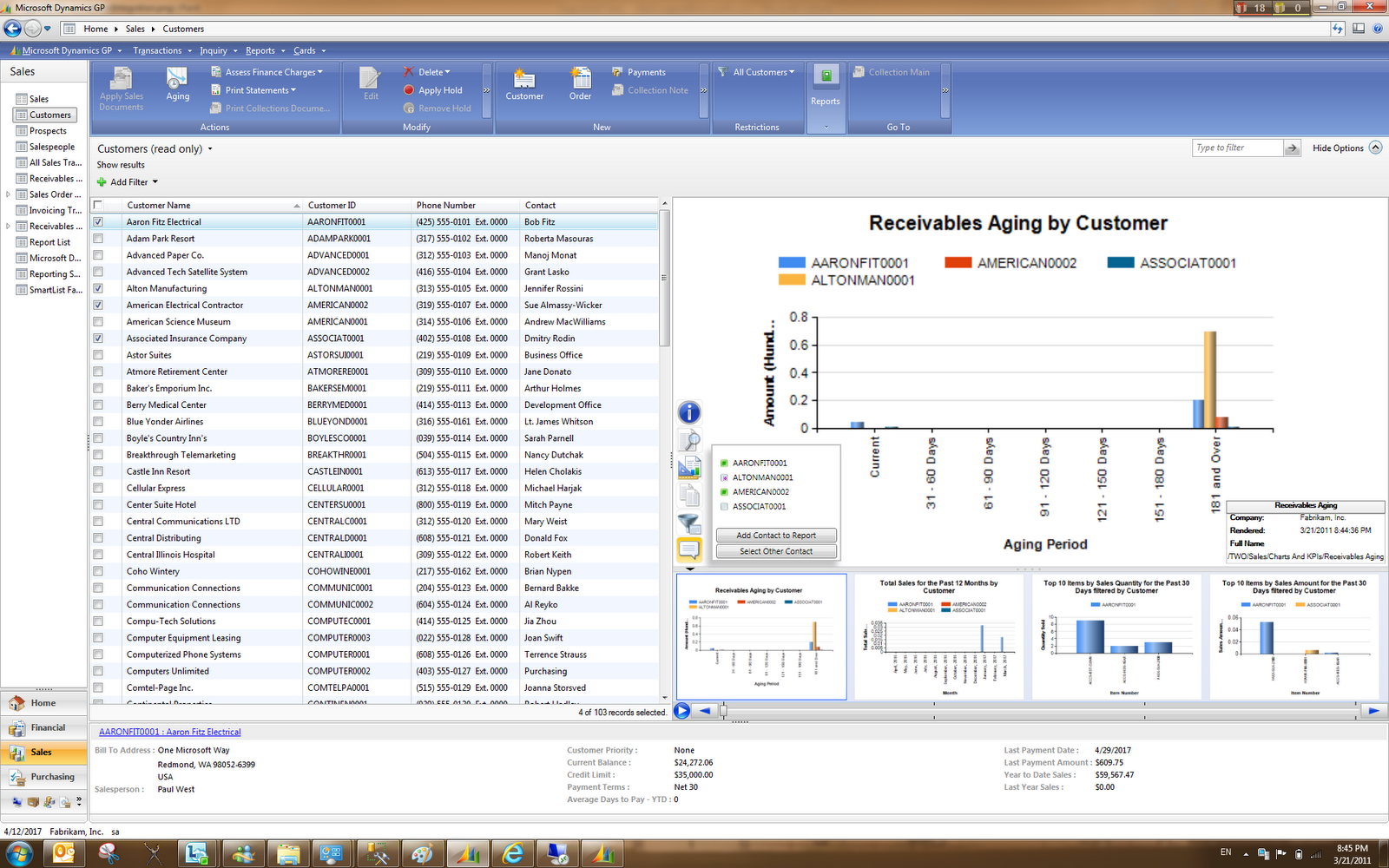Click the funnel filter icon beside chart
Viewport: 1389px width, 868px height.
point(688,523)
